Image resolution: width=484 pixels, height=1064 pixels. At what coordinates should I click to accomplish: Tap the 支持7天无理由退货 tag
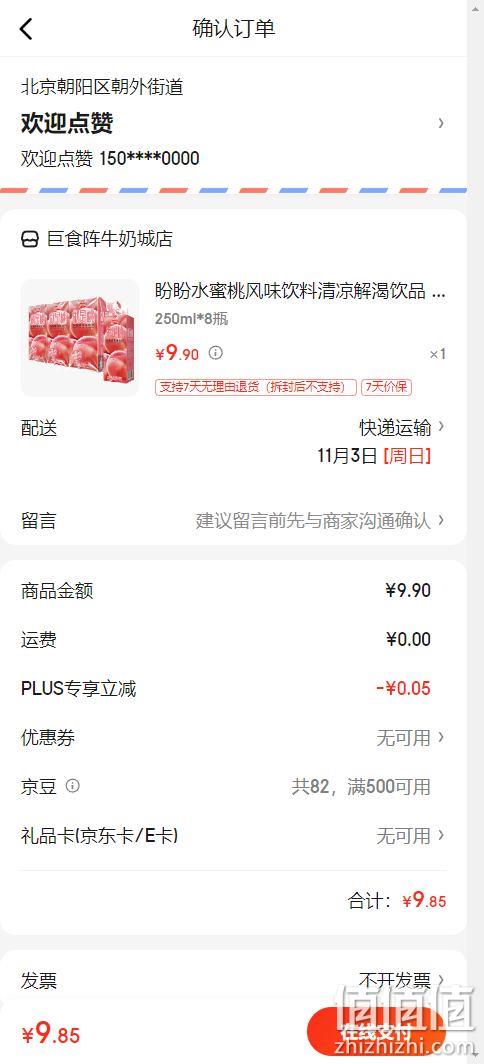(x=256, y=387)
